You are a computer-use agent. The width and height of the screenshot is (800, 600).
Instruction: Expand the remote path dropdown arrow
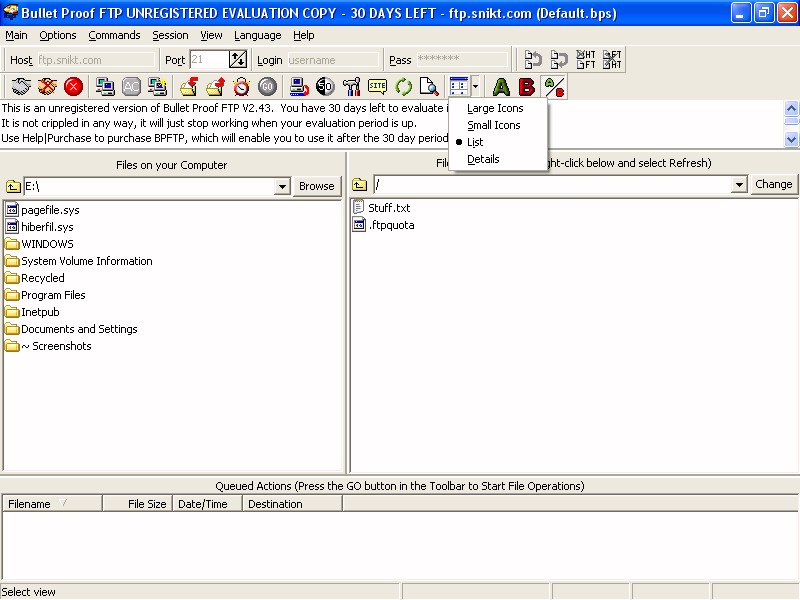click(x=739, y=184)
